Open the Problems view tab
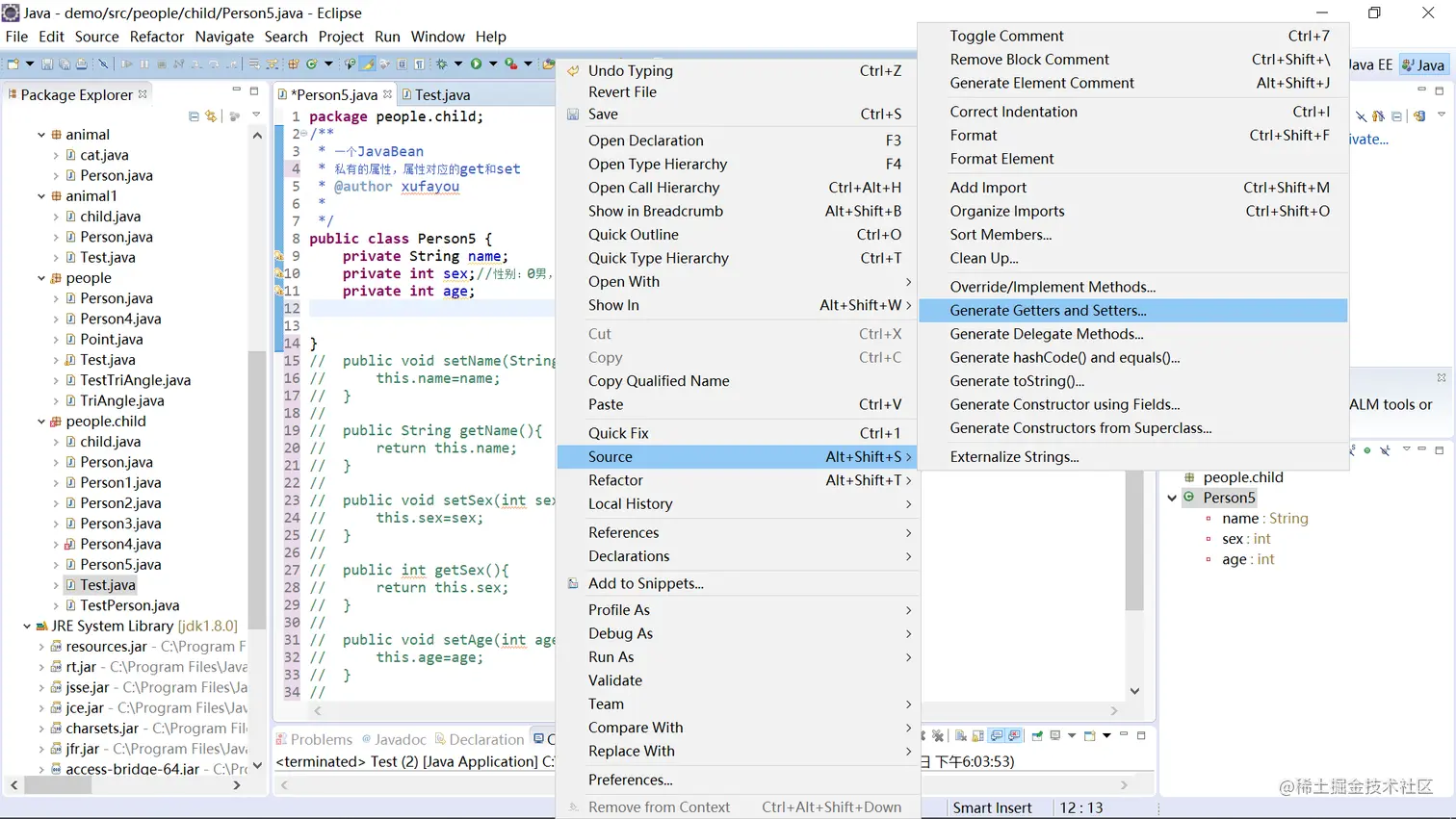The width and height of the screenshot is (1456, 819). [314, 739]
